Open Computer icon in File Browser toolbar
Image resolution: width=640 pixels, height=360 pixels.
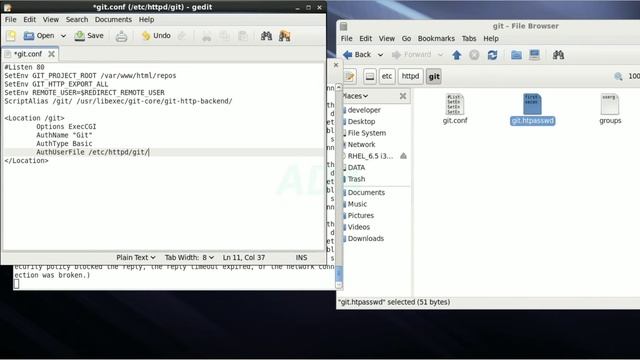[534, 55]
